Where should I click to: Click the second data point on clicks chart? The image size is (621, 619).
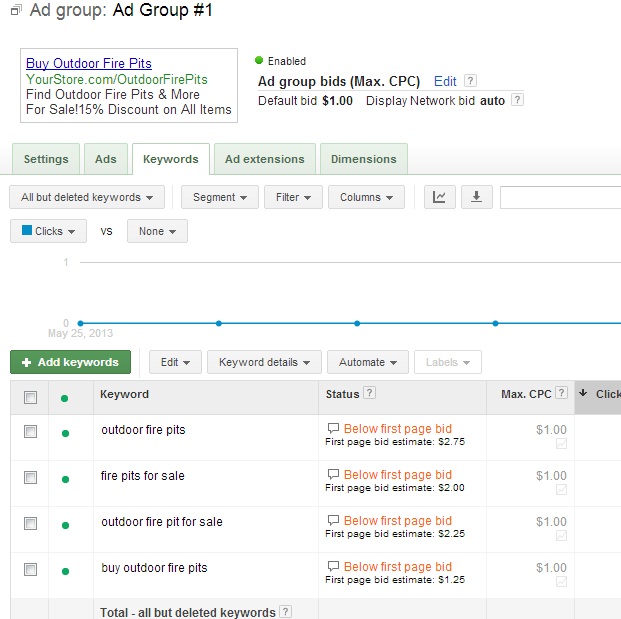tap(219, 323)
